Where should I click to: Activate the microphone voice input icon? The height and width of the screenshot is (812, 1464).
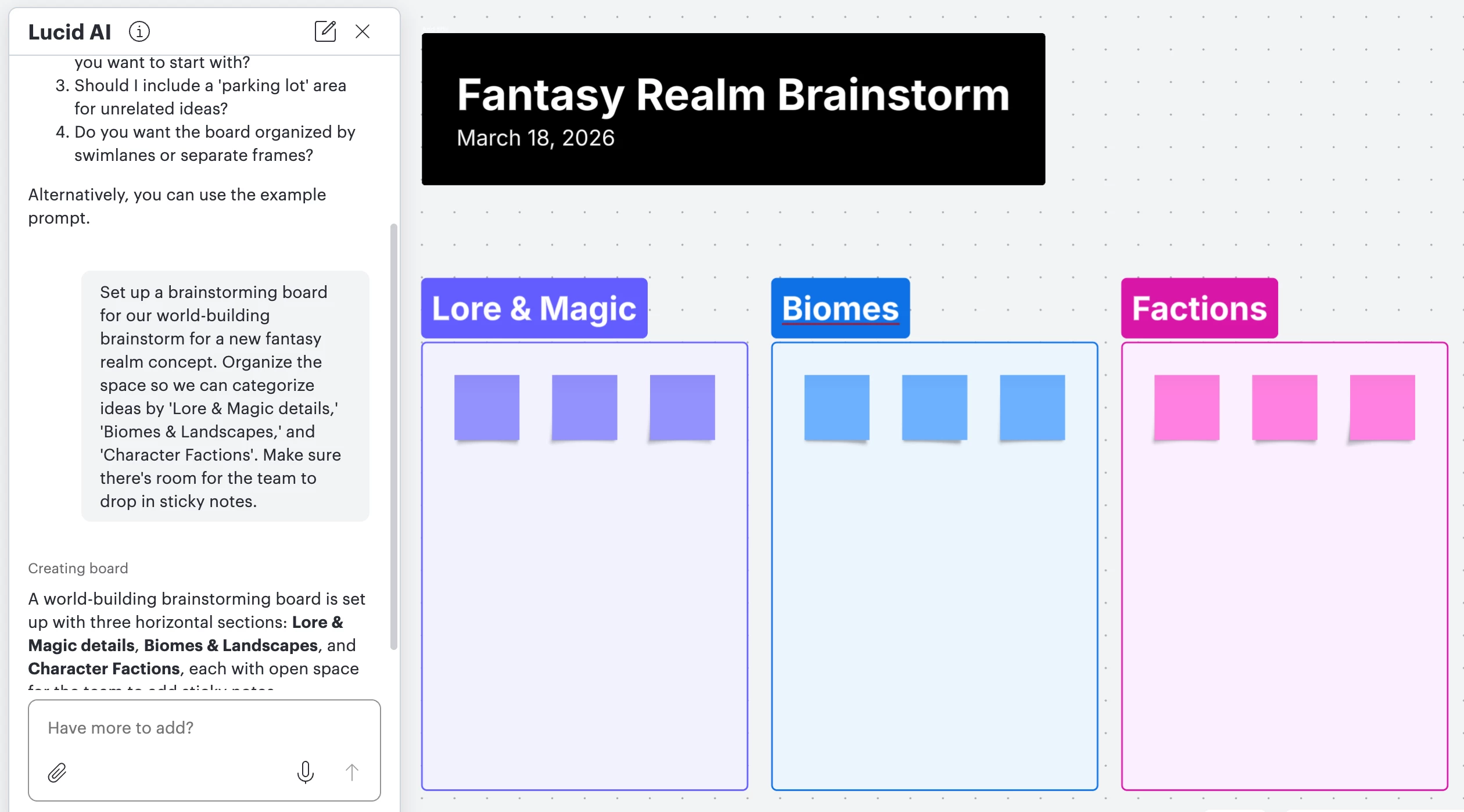coord(305,773)
